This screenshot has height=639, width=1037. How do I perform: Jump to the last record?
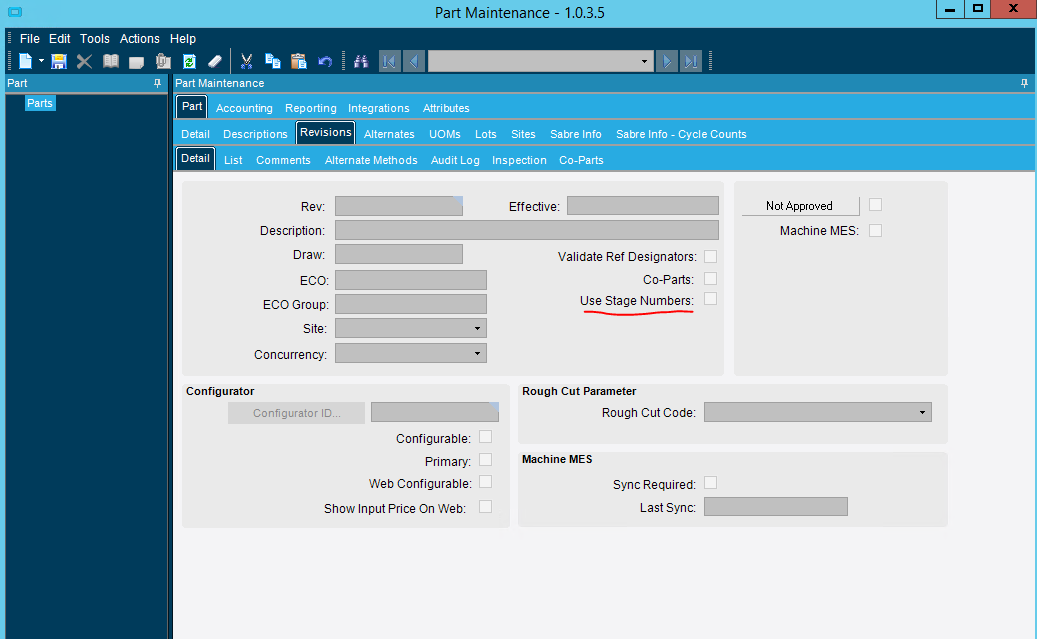[x=691, y=61]
